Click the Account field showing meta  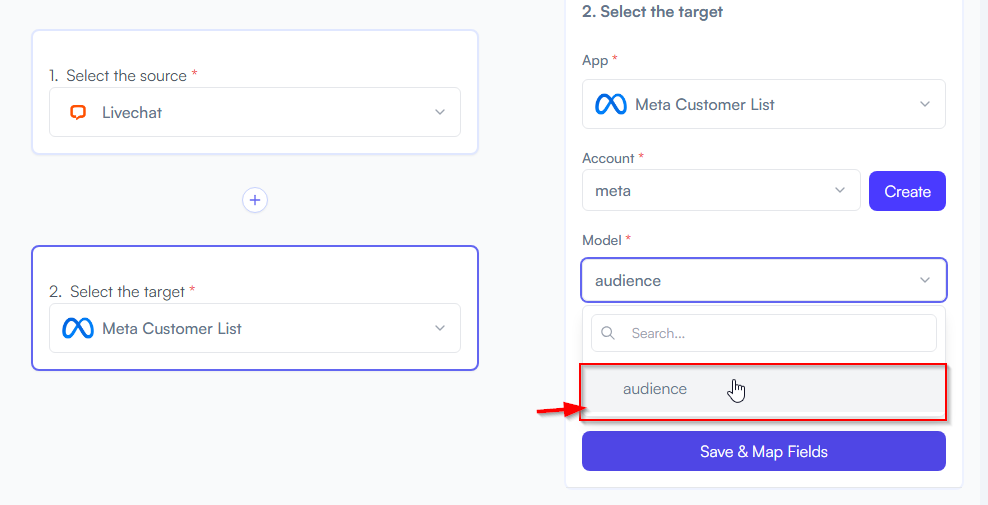click(x=721, y=190)
